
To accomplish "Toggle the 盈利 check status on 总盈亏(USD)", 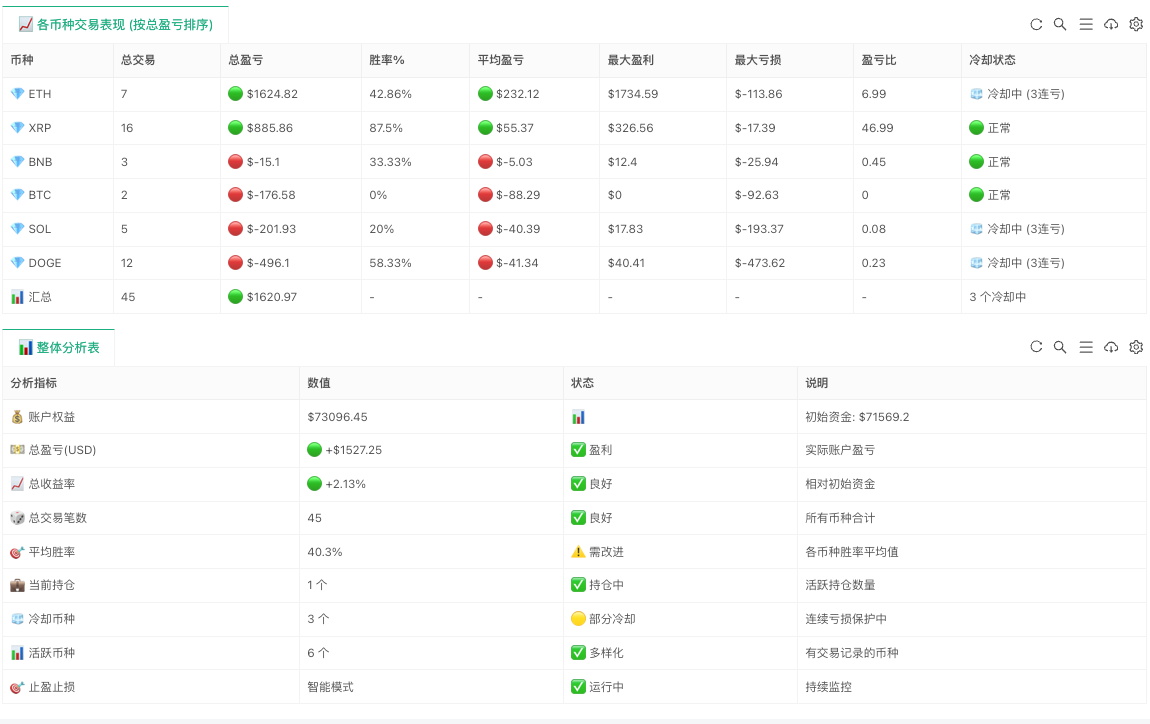I will (x=578, y=450).
